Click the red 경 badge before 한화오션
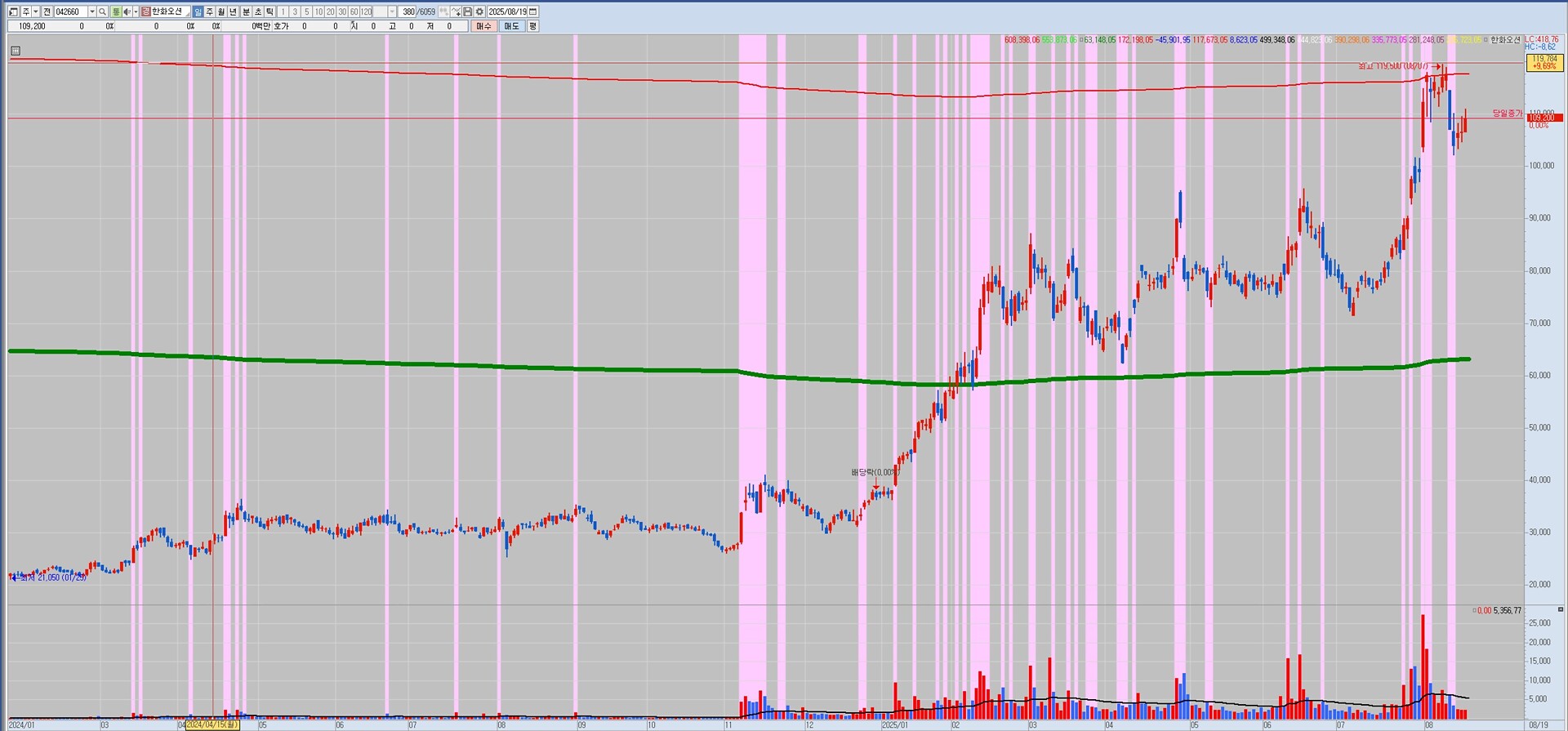Image resolution: width=1568 pixels, height=731 pixels. 145,11
